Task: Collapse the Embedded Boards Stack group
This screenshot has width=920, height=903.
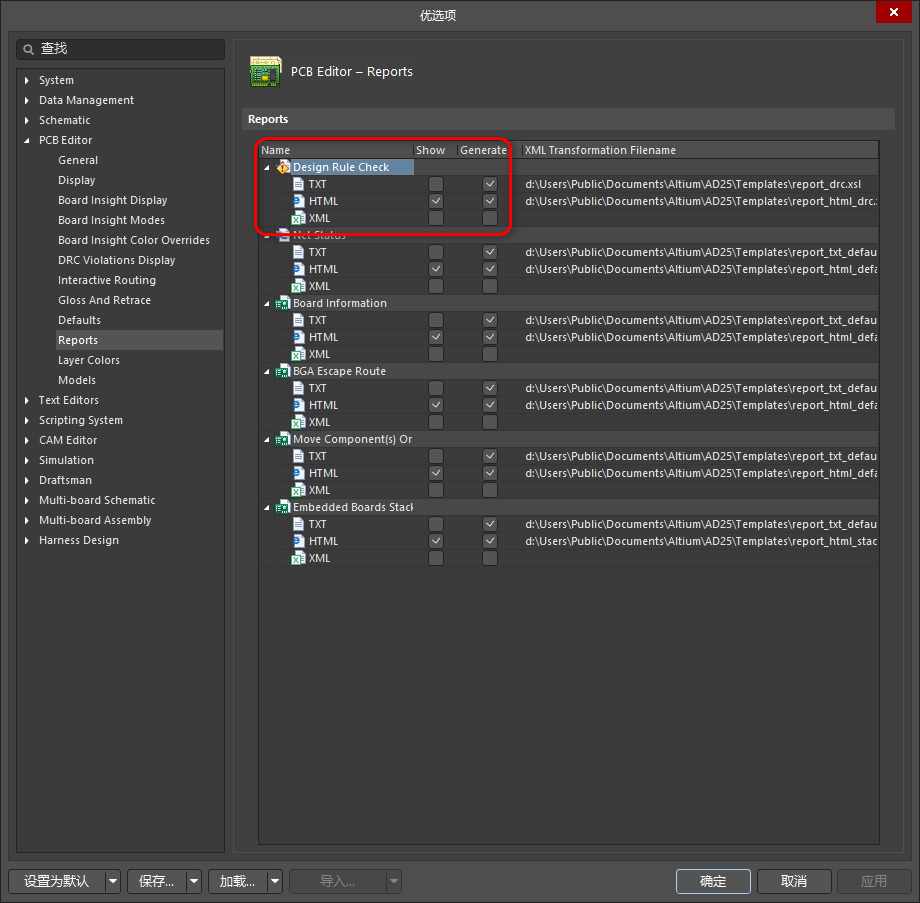Action: click(x=267, y=508)
